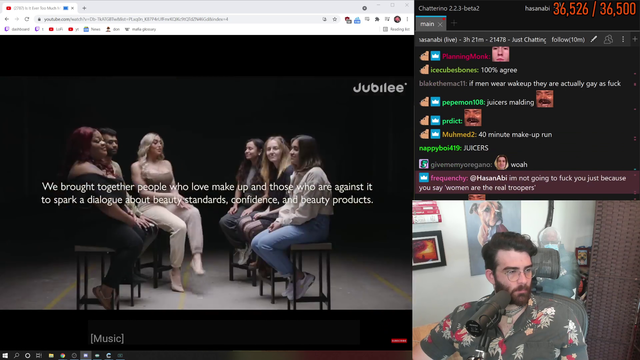The image size is (640, 360).
Task: Click the @HasanAbi mention in chat
Action: (x=488, y=178)
